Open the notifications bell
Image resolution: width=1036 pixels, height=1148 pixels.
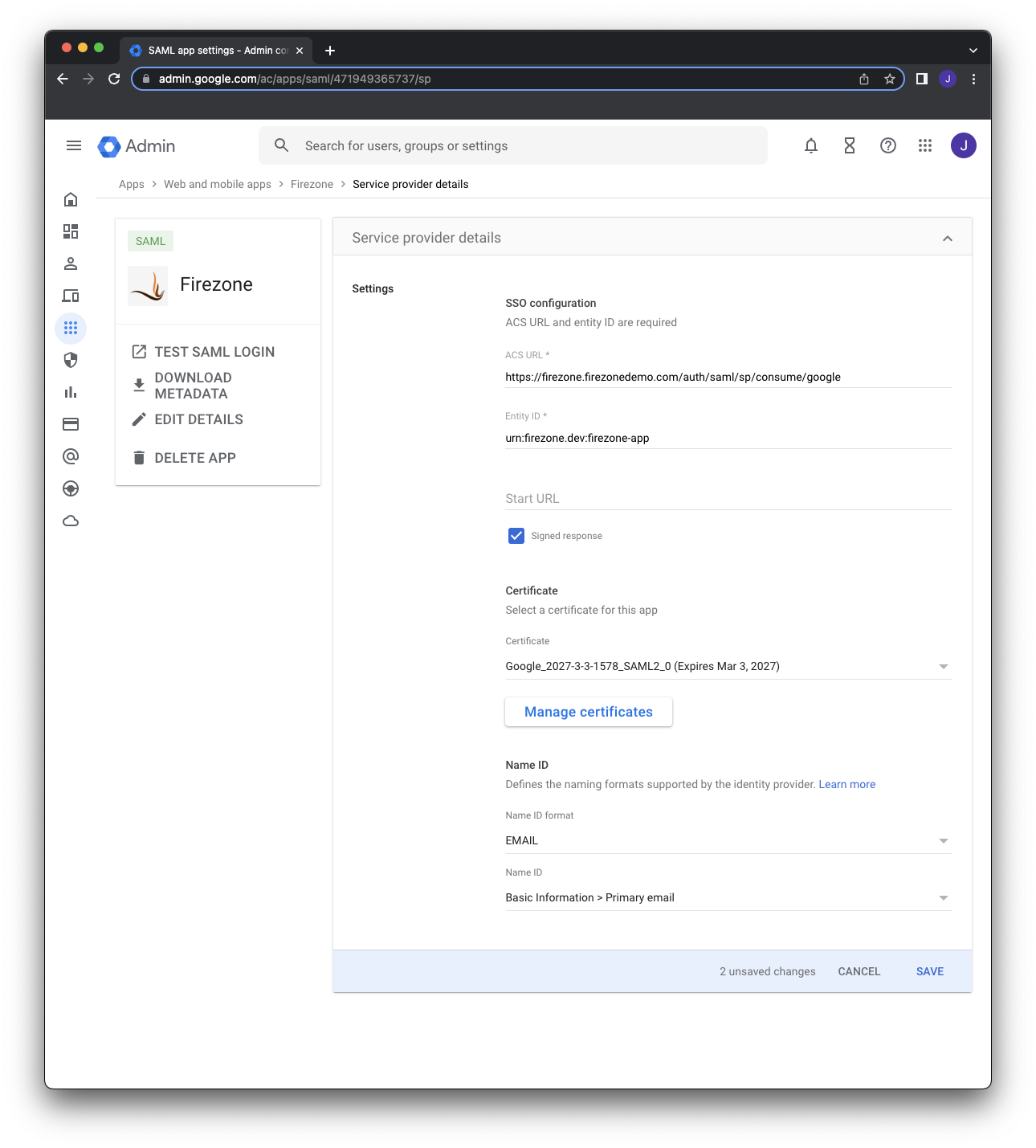[x=810, y=145]
